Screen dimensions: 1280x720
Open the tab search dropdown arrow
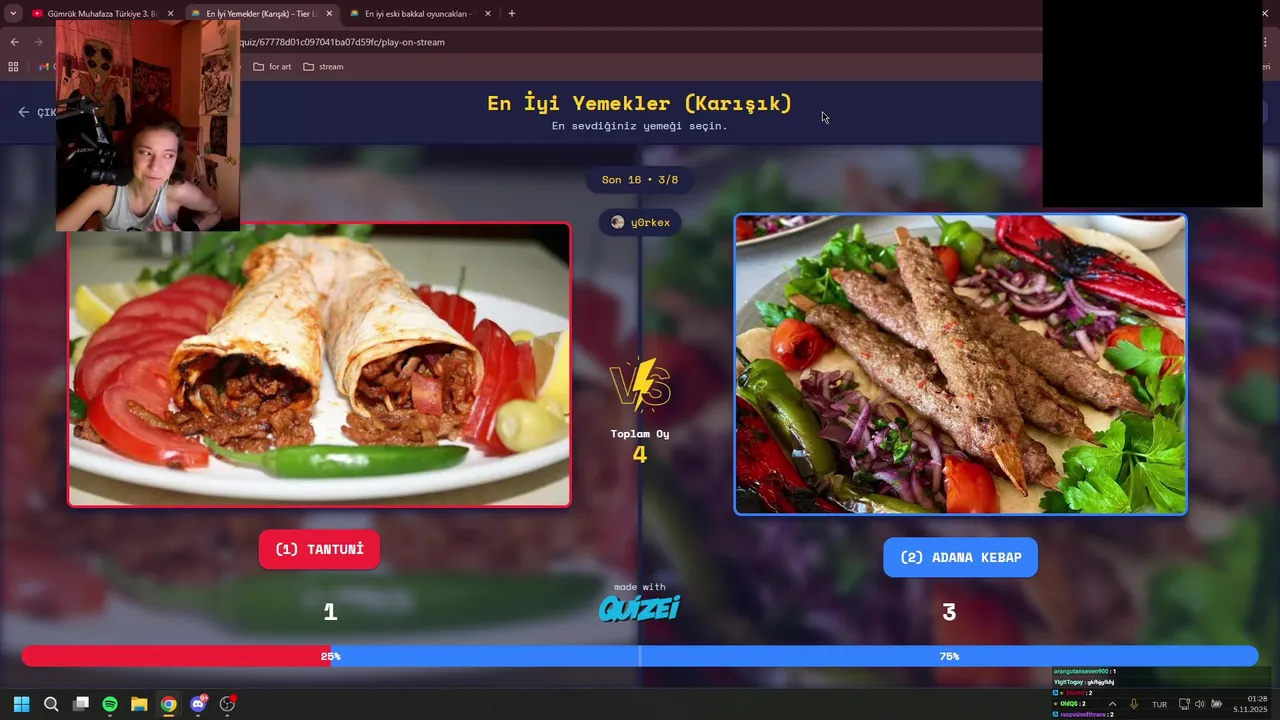(x=13, y=14)
